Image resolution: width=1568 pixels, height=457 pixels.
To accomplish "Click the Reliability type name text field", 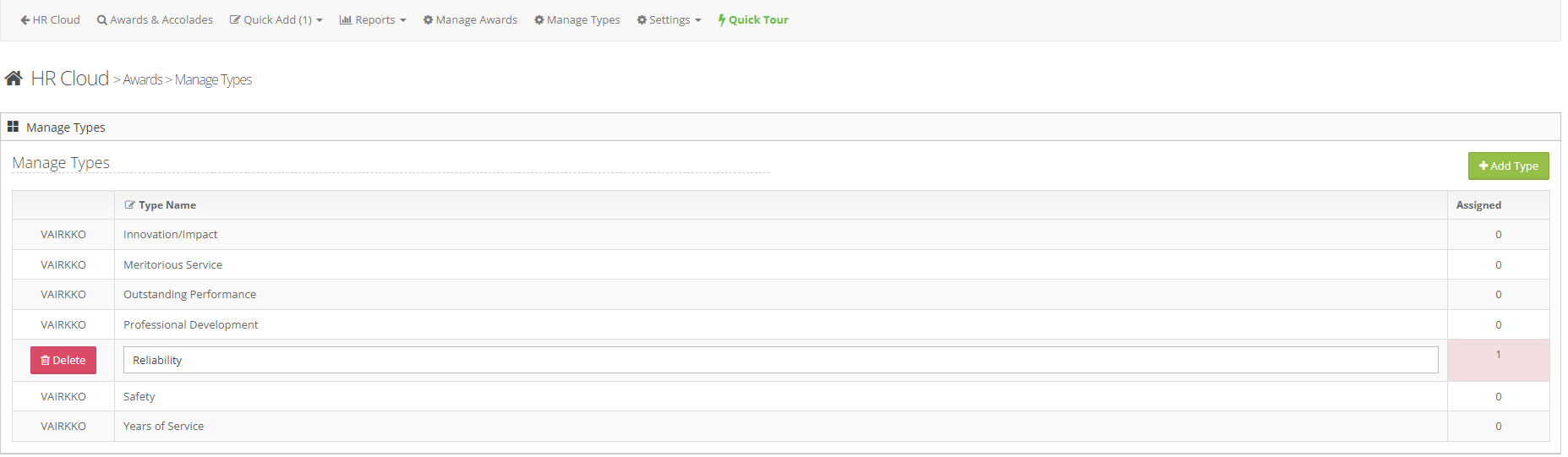I will coord(780,360).
